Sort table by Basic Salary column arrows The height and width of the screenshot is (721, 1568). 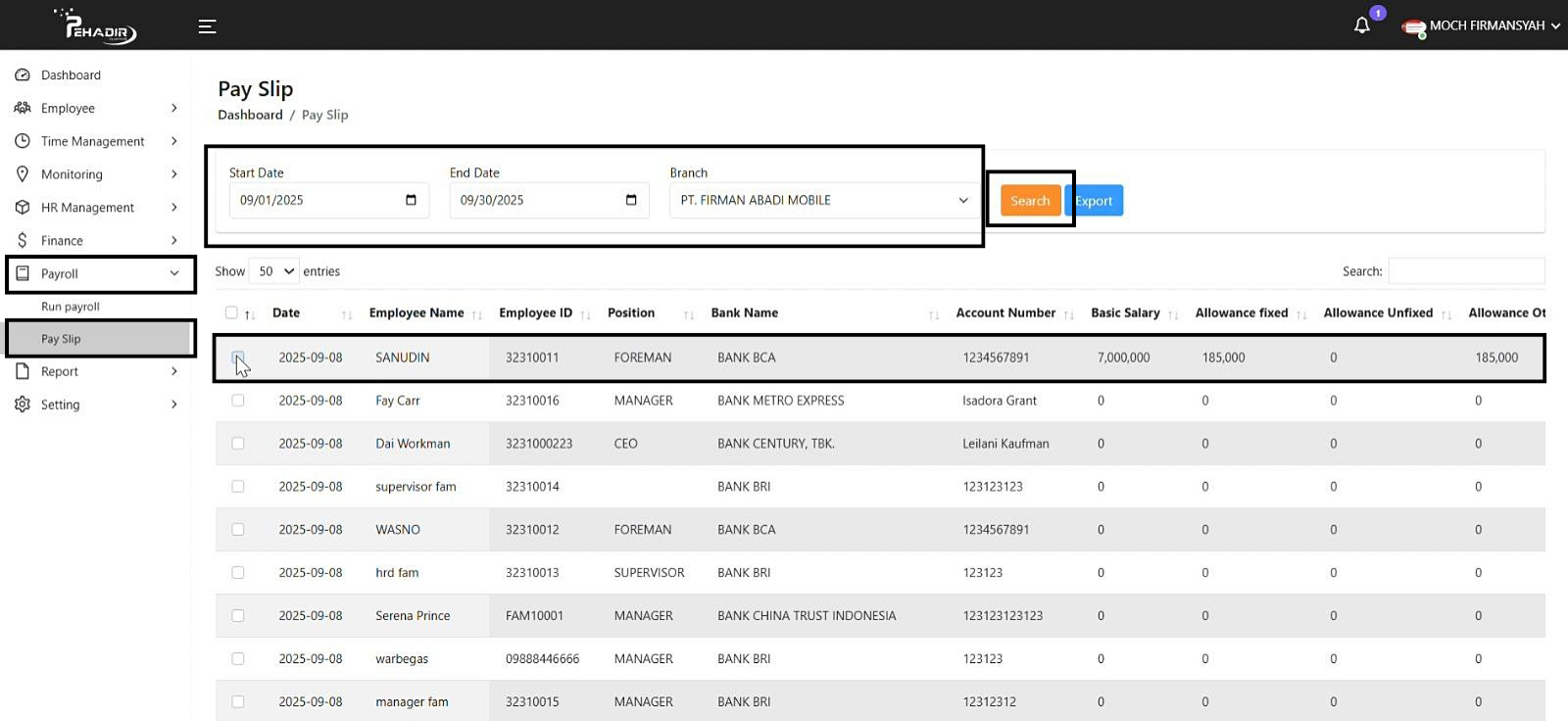click(x=1173, y=314)
